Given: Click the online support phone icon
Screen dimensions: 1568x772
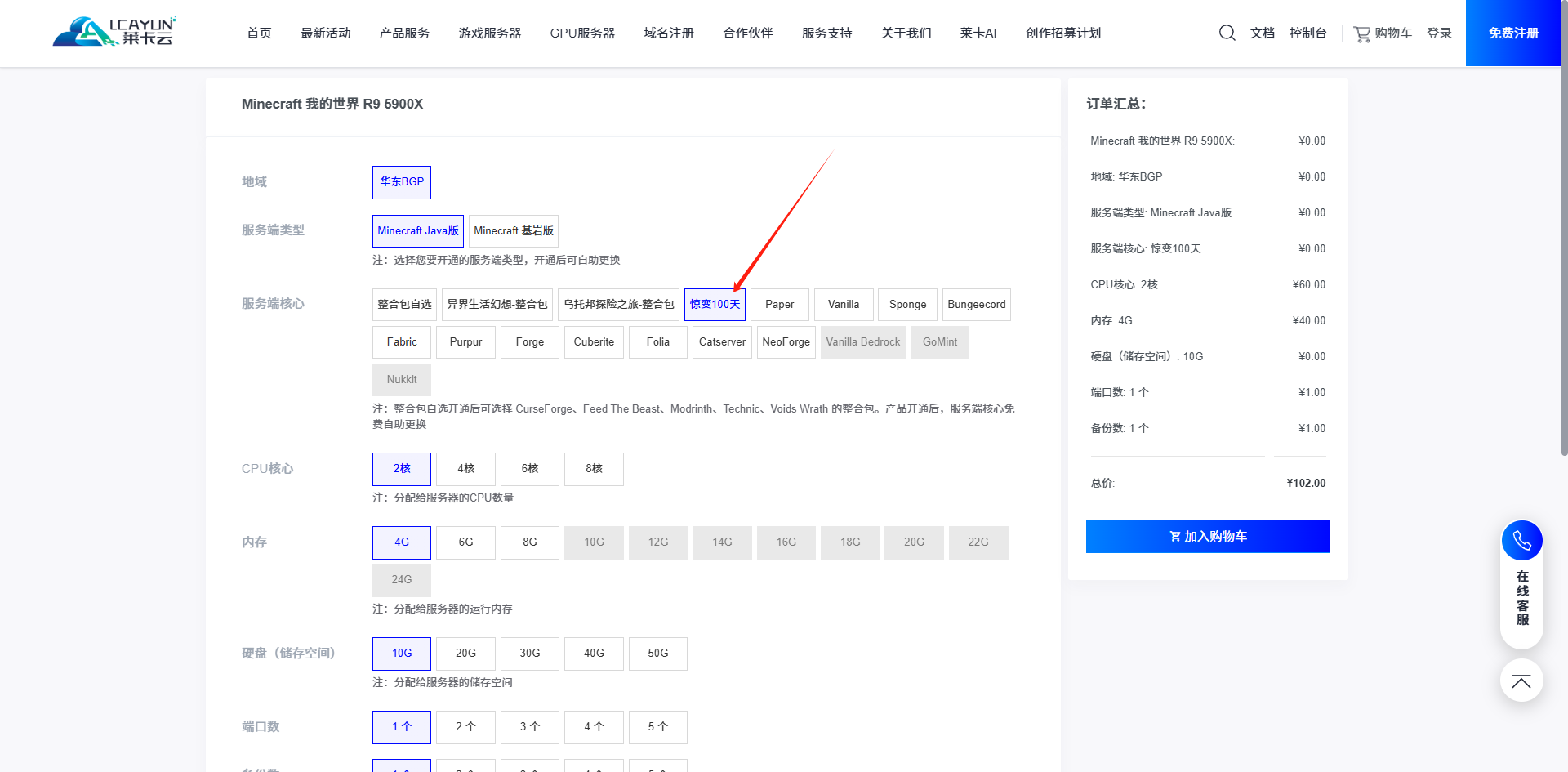Looking at the screenshot, I should point(1521,541).
